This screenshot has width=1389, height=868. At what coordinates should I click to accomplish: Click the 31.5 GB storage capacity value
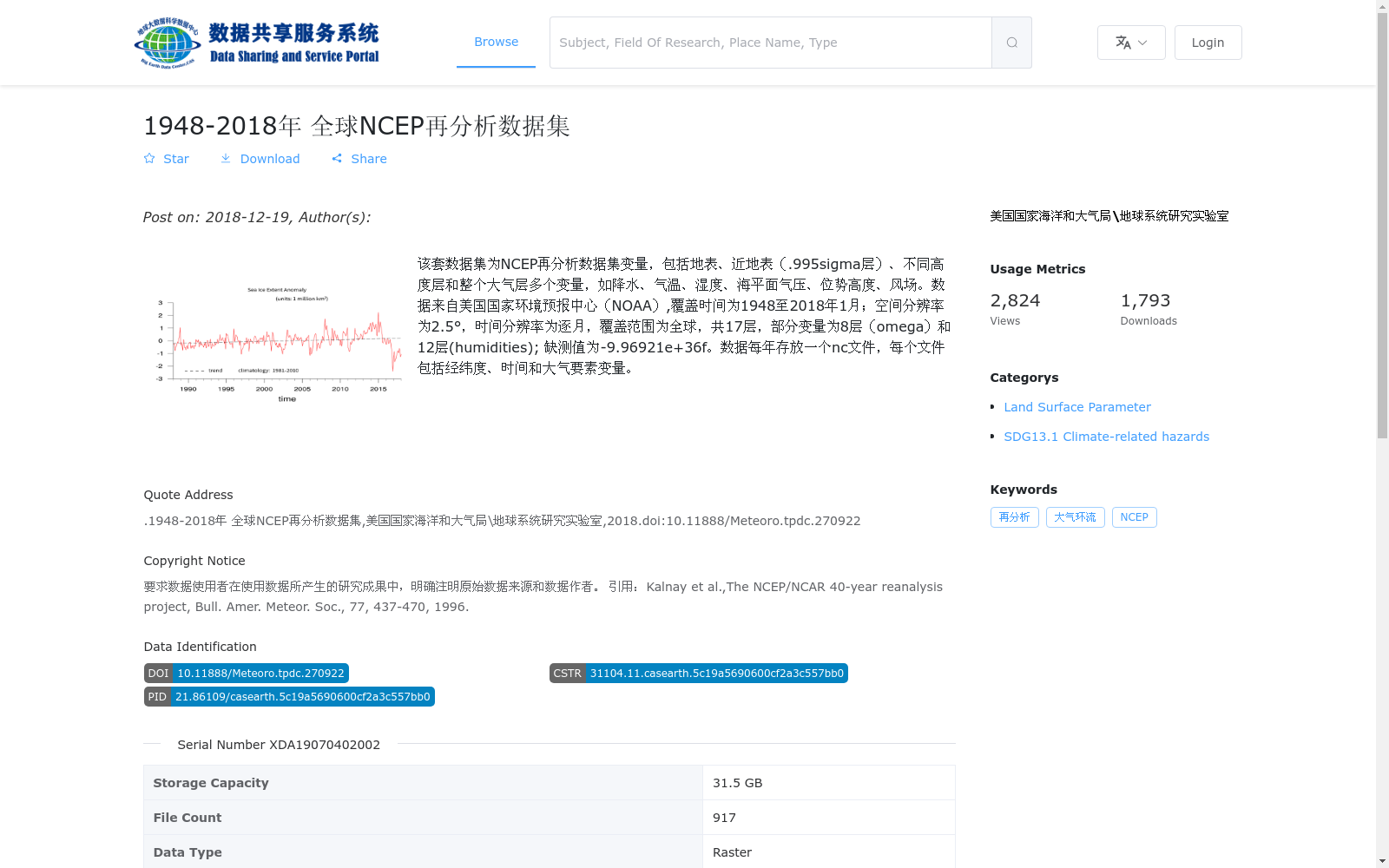737,783
